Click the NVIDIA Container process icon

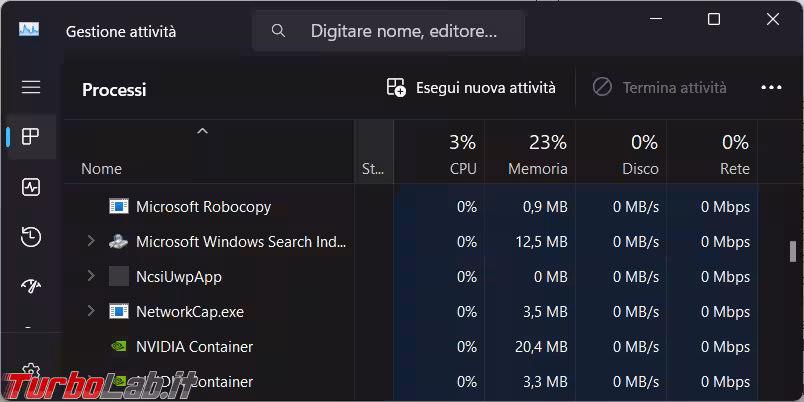pos(119,347)
